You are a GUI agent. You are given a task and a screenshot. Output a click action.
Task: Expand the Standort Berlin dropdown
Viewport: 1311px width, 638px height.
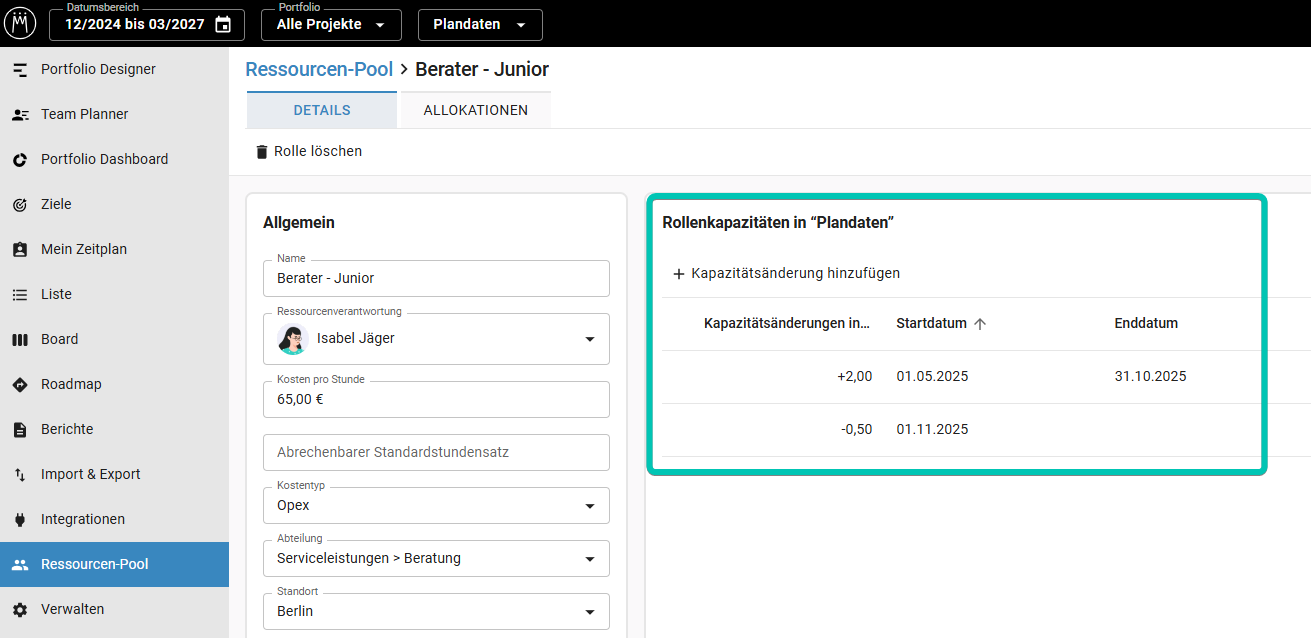click(436, 611)
